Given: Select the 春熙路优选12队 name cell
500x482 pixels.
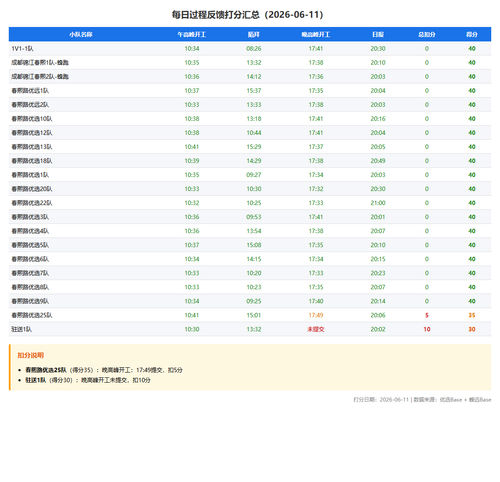Looking at the screenshot, I should 32,133.
